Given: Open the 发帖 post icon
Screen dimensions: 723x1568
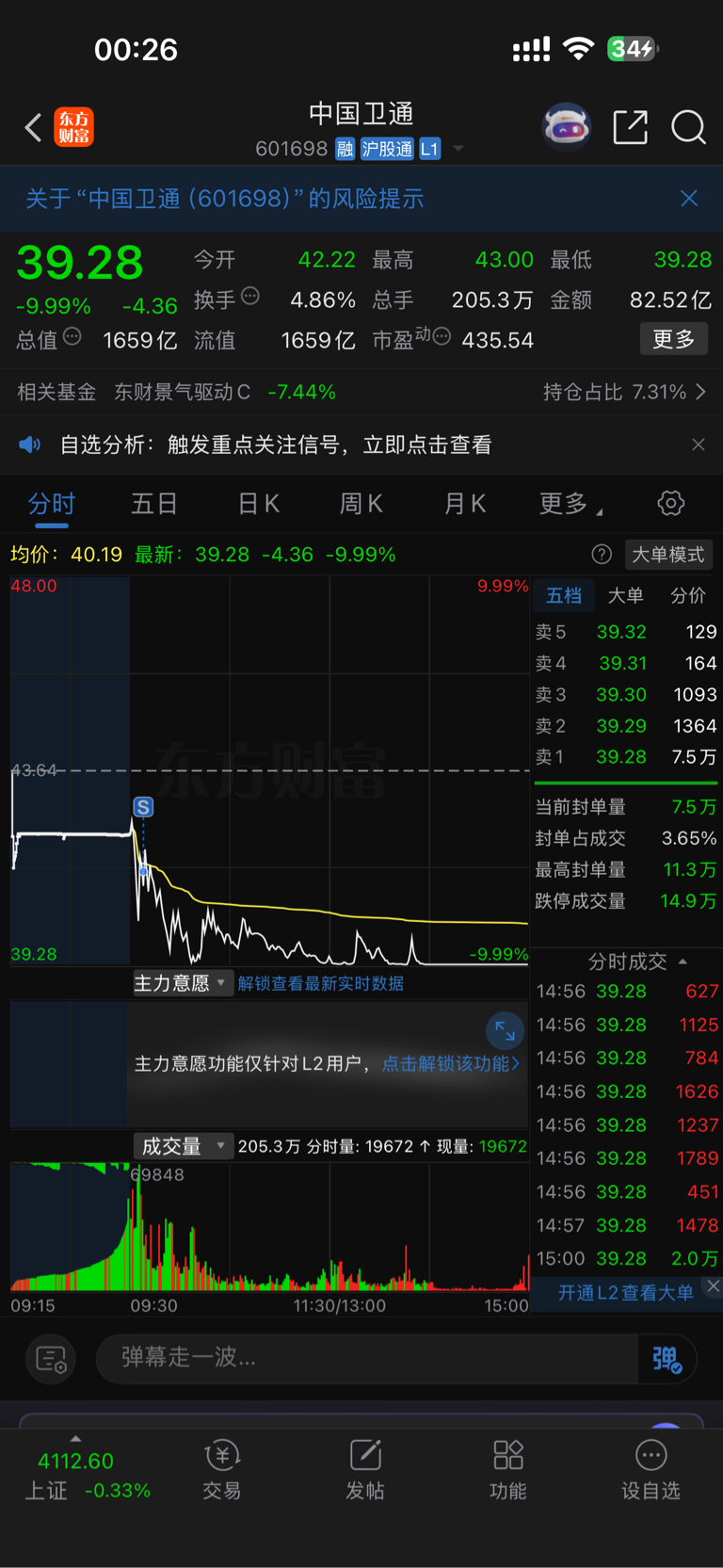Looking at the screenshot, I should [x=365, y=1455].
